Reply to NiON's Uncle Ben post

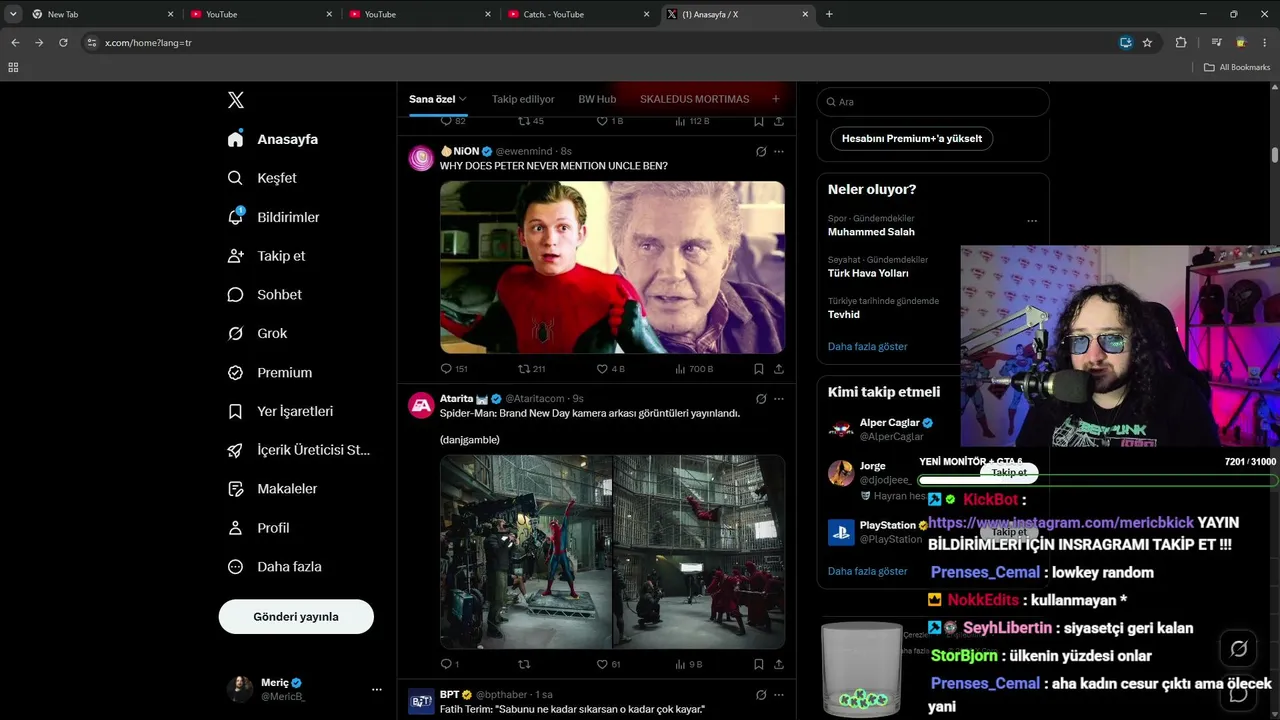(454, 369)
